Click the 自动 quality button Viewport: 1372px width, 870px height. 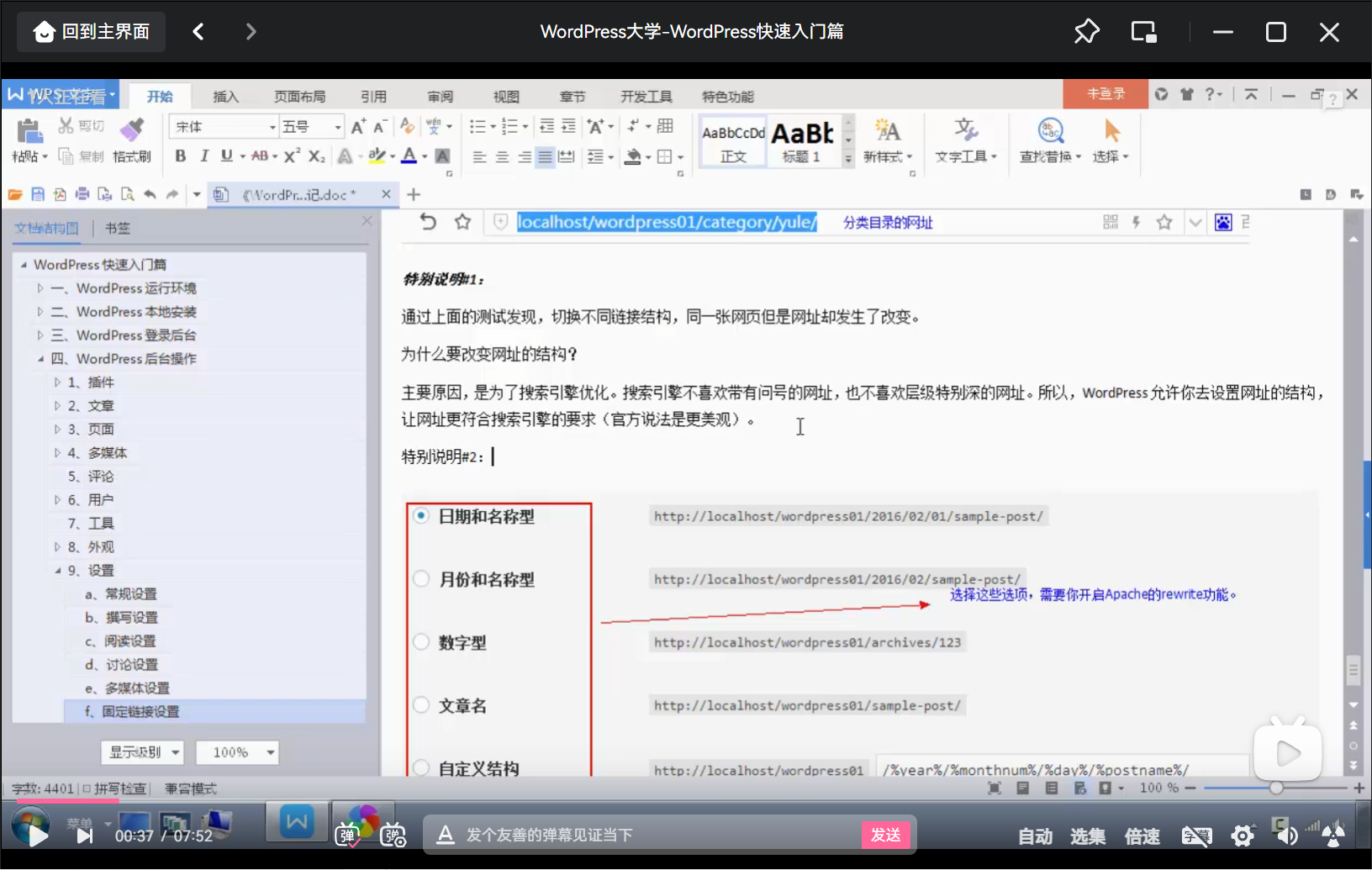(x=1035, y=836)
